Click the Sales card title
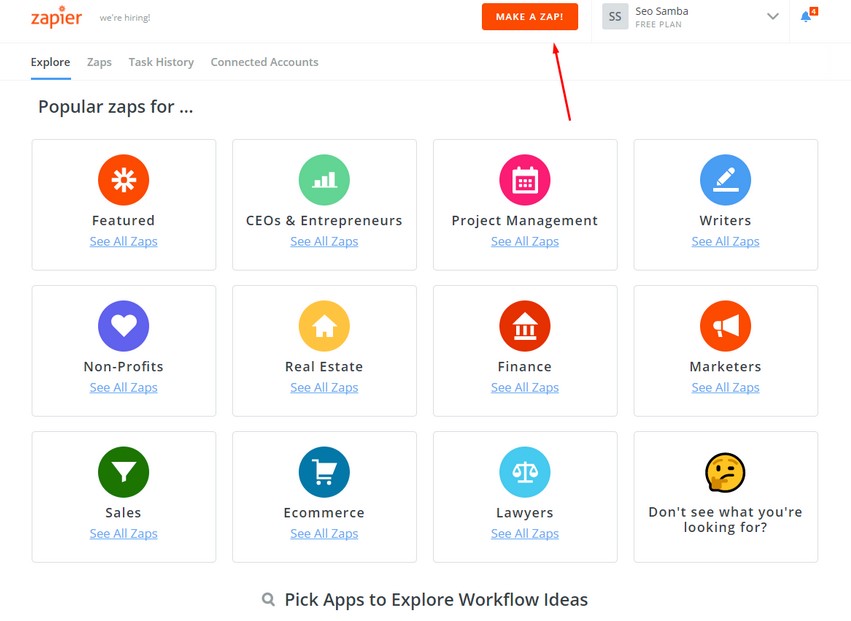 point(124,512)
